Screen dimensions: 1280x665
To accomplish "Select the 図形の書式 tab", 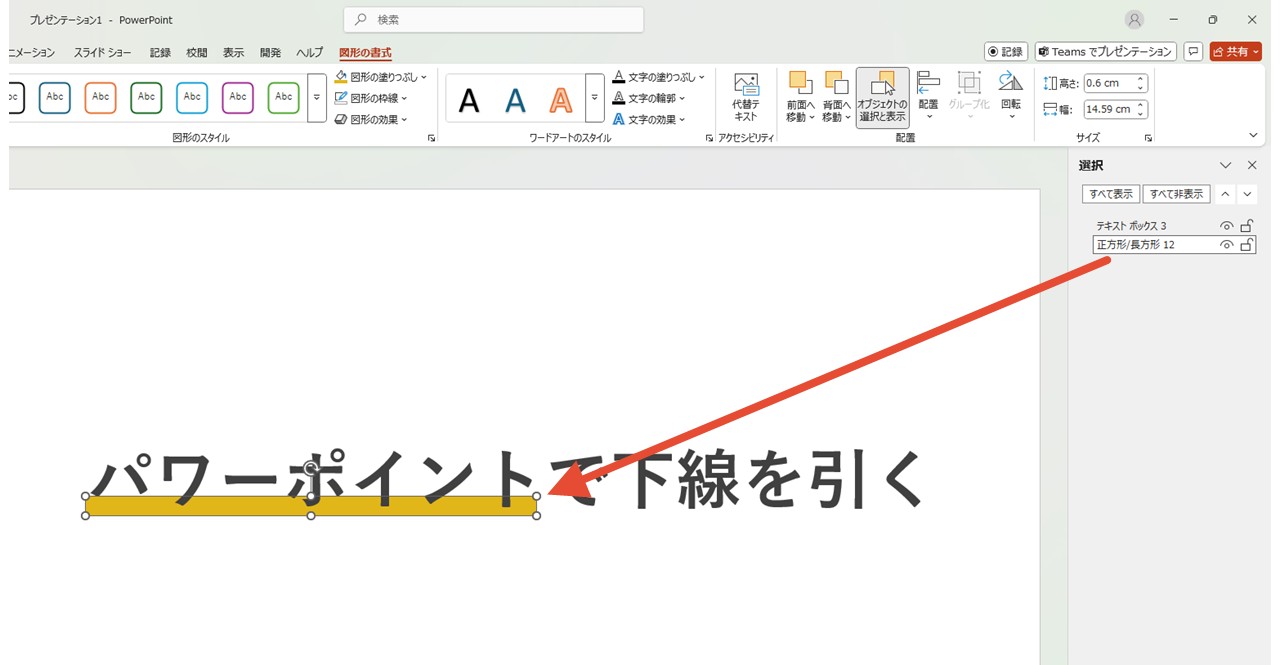I will pos(365,53).
